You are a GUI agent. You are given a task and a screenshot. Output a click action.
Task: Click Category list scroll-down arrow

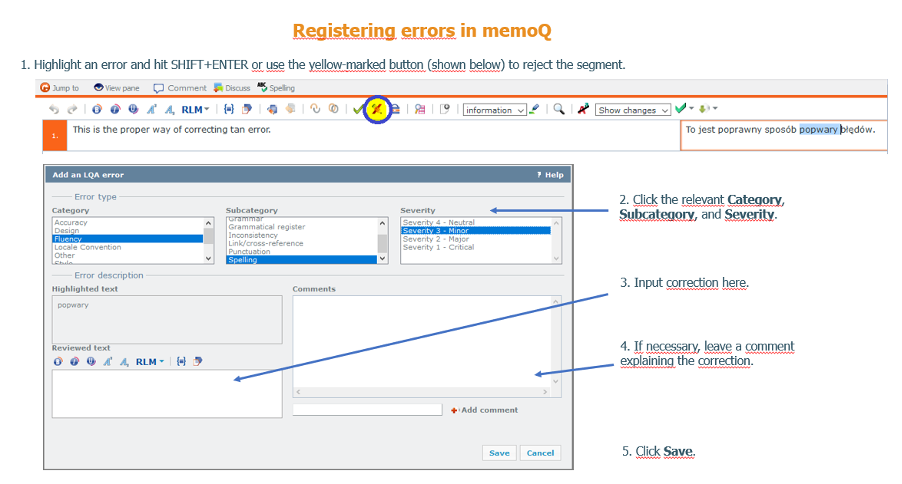209,259
